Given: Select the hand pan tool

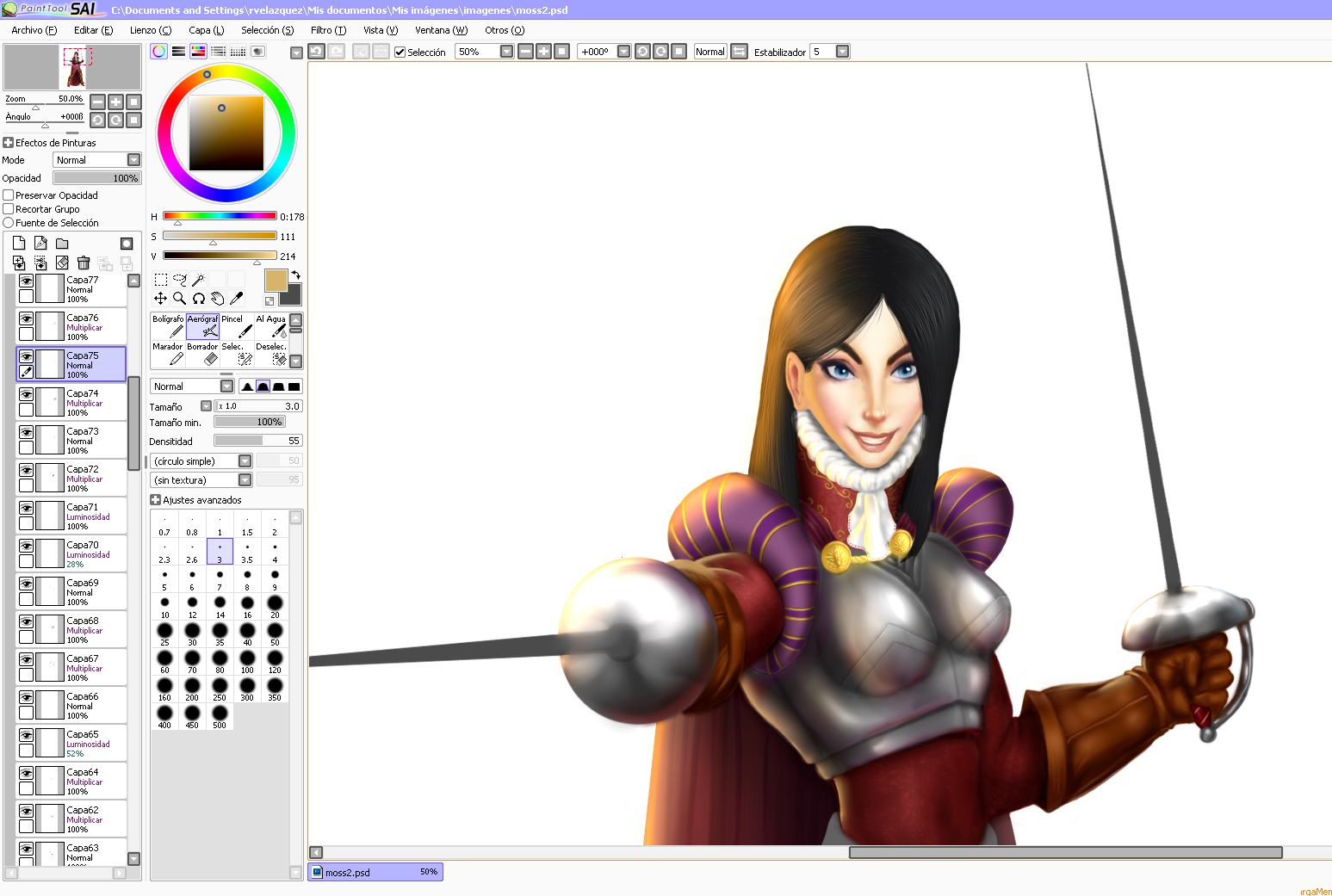Looking at the screenshot, I should tap(218, 299).
